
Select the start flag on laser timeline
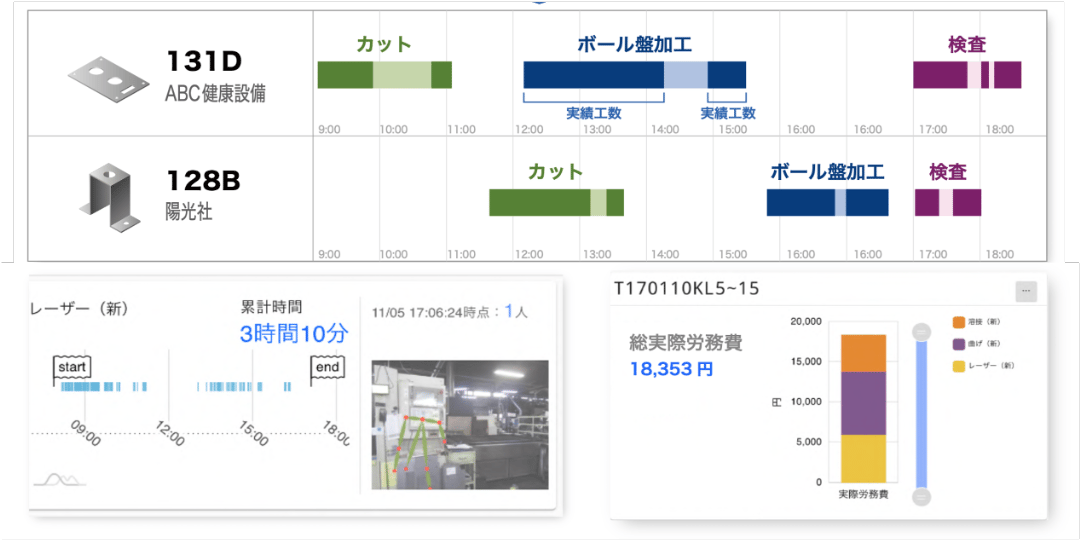point(72,368)
